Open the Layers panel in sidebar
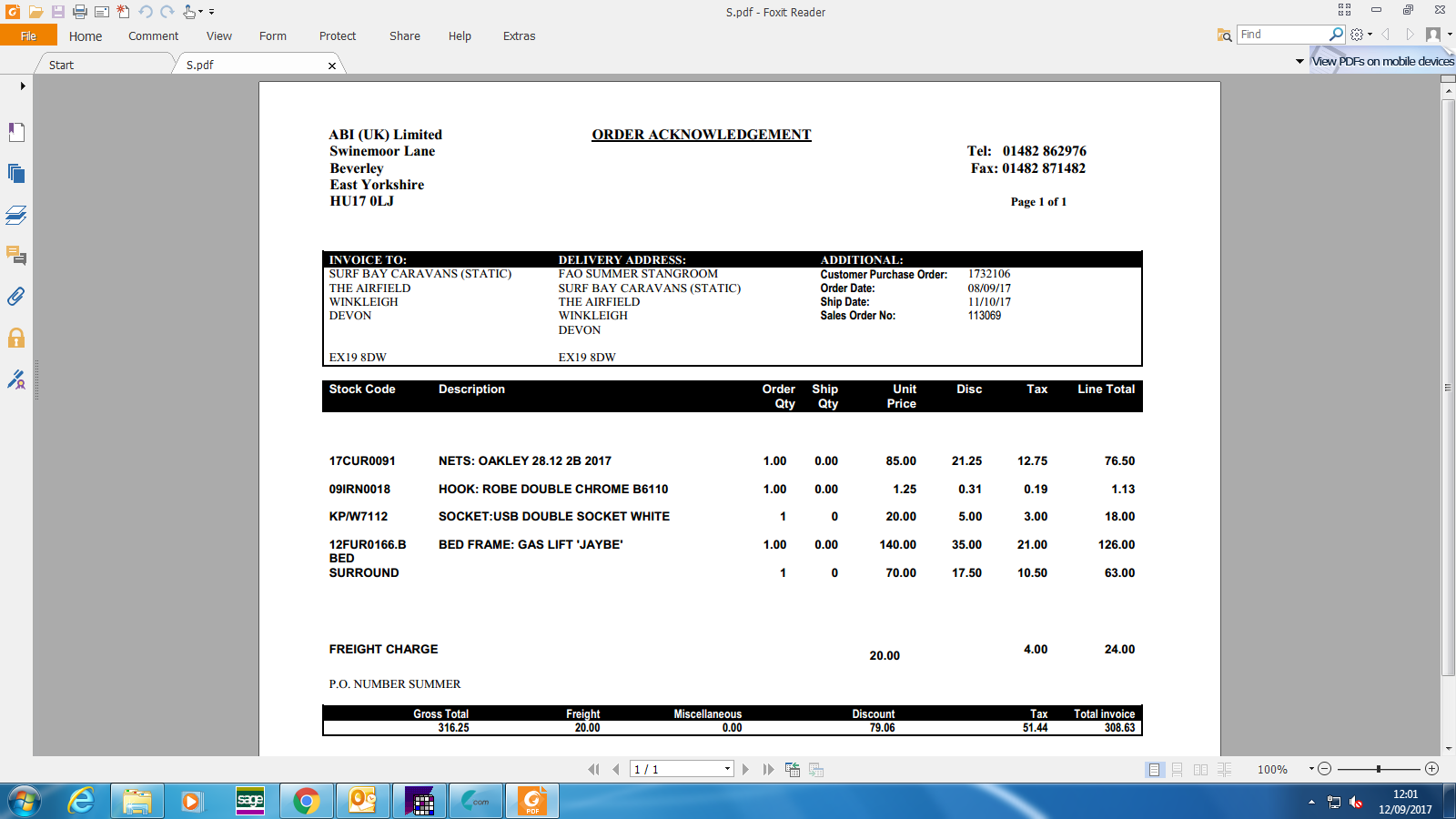 click(16, 215)
